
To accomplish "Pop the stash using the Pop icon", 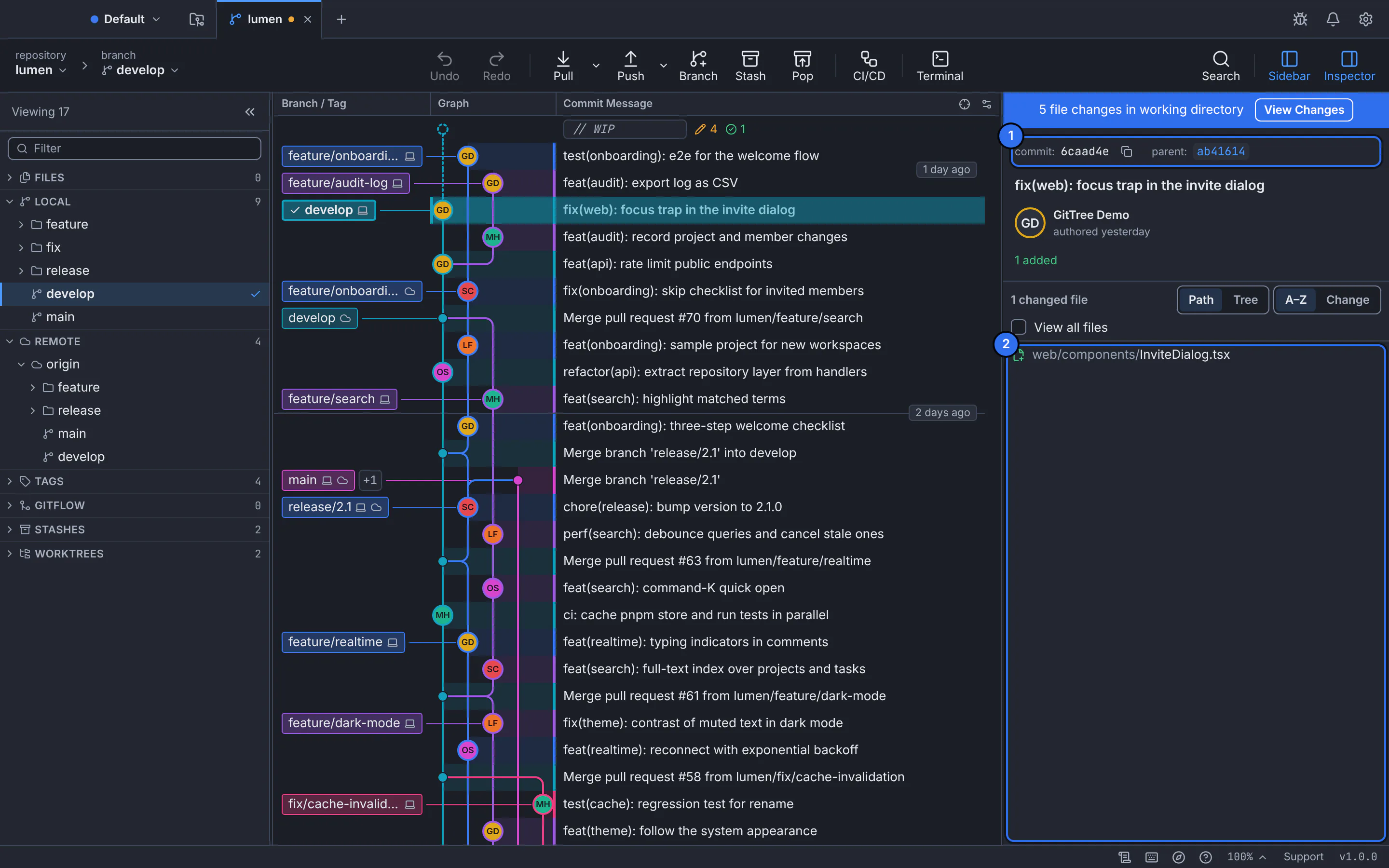I will 802,66.
